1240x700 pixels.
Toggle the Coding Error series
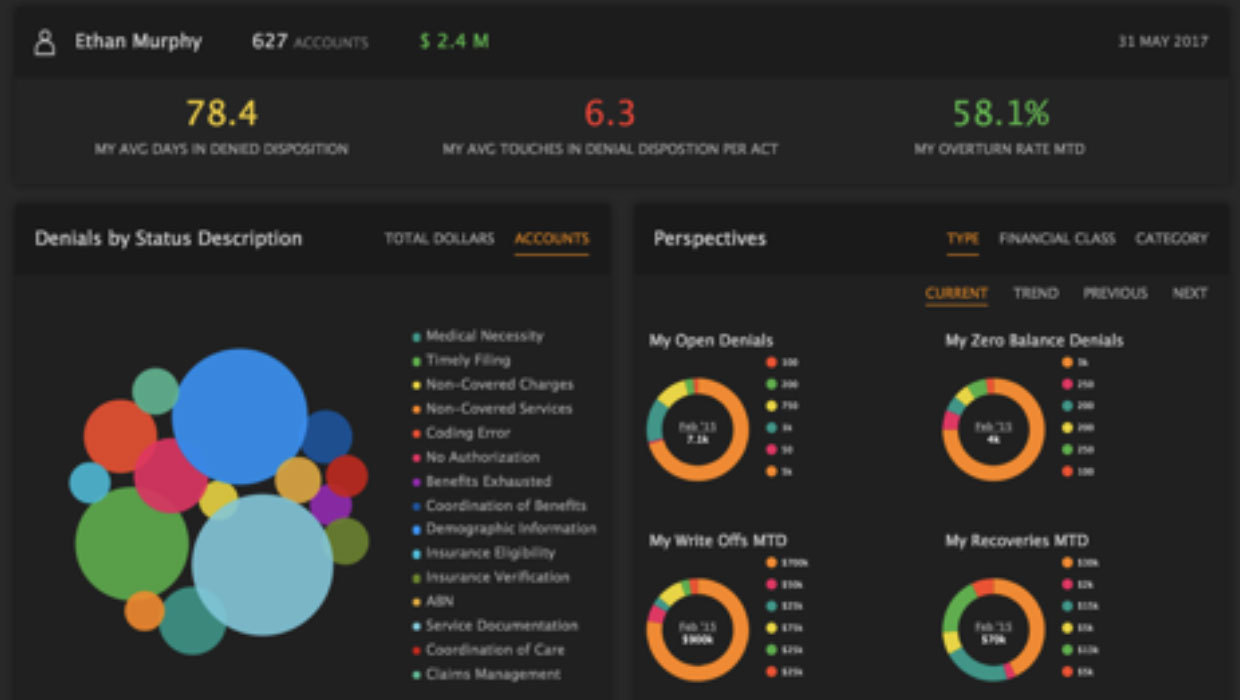pos(415,432)
